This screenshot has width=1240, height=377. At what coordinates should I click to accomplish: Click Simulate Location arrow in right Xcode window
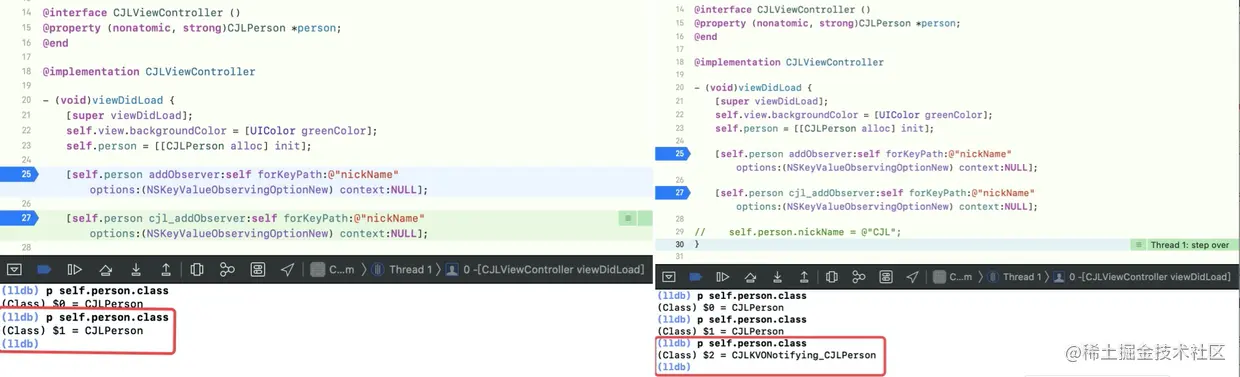click(x=912, y=277)
